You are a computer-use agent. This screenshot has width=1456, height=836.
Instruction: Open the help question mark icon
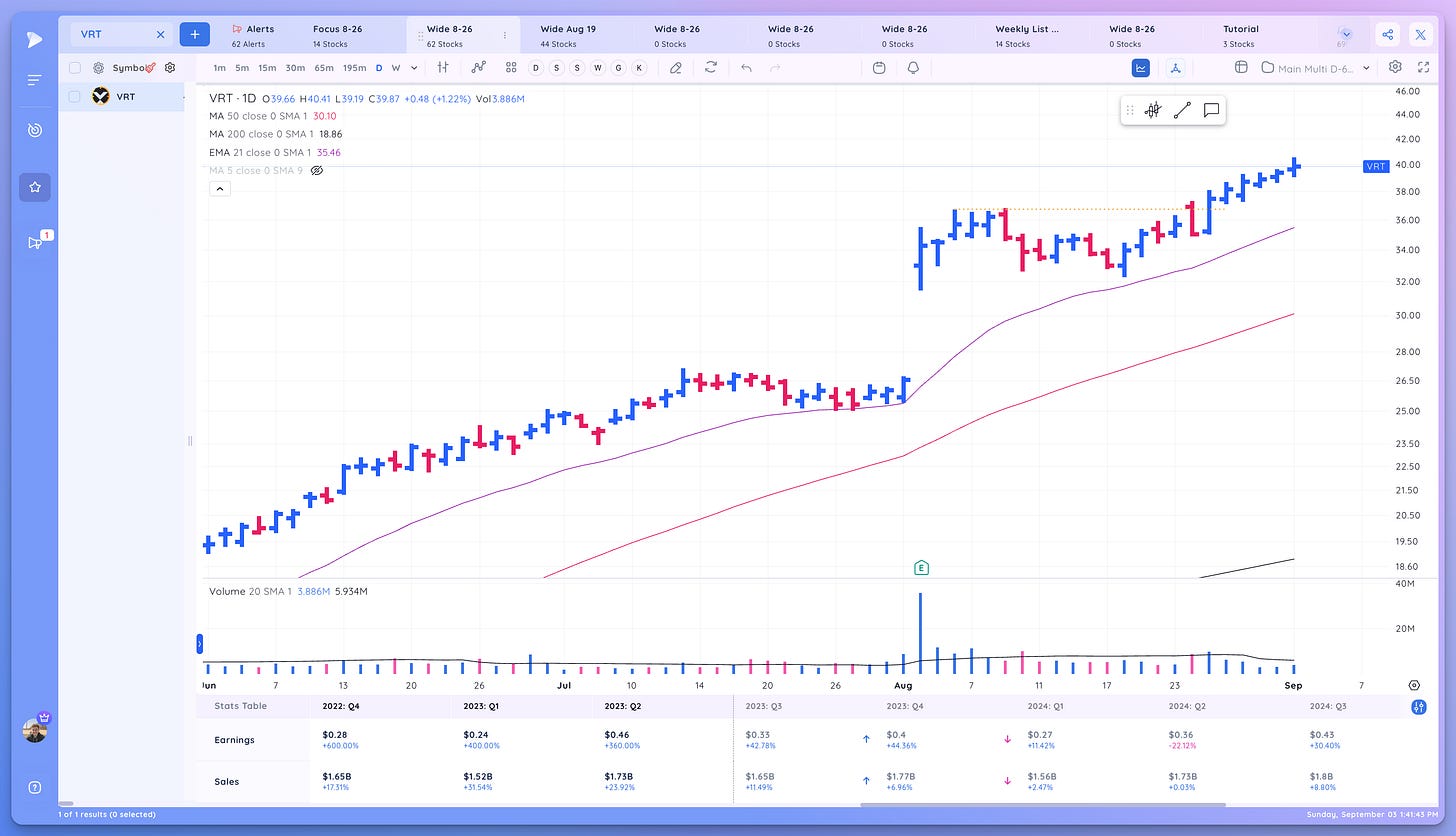coord(34,786)
